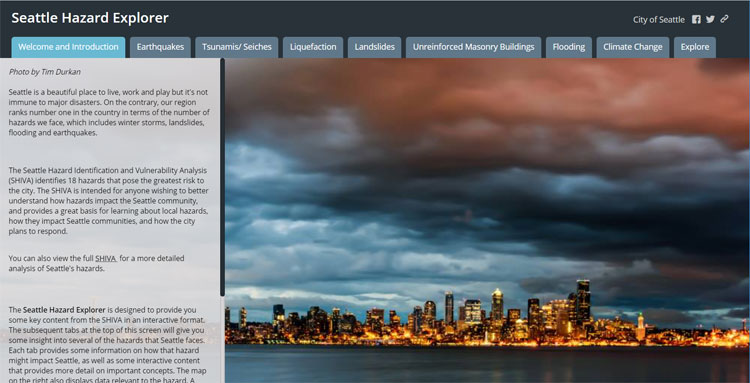Click the scrollbar track below the thumb
The height and width of the screenshot is (383, 750).
[x=222, y=339]
